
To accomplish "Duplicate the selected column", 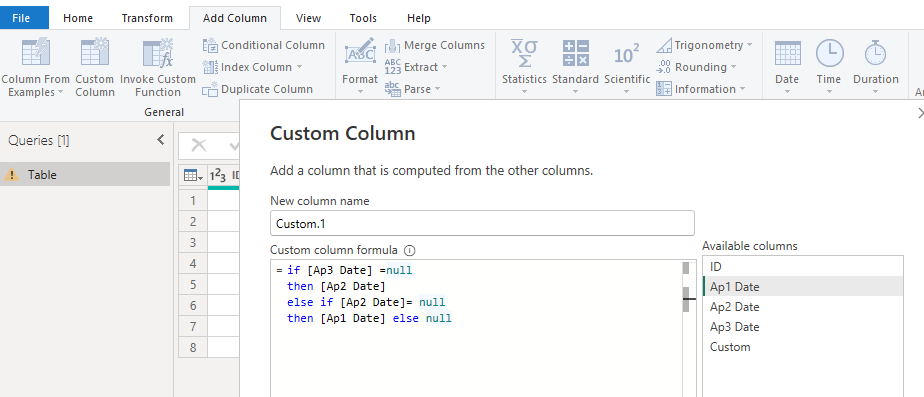I will pos(258,89).
